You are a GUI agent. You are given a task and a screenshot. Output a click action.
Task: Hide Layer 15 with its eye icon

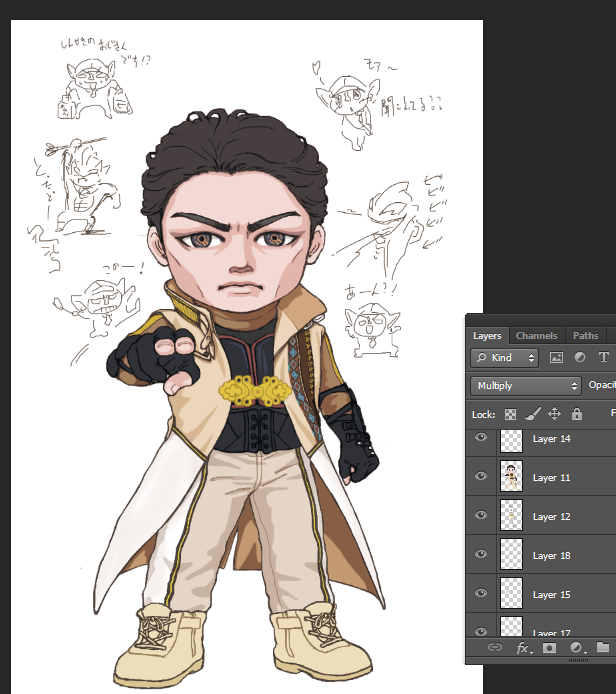[481, 593]
